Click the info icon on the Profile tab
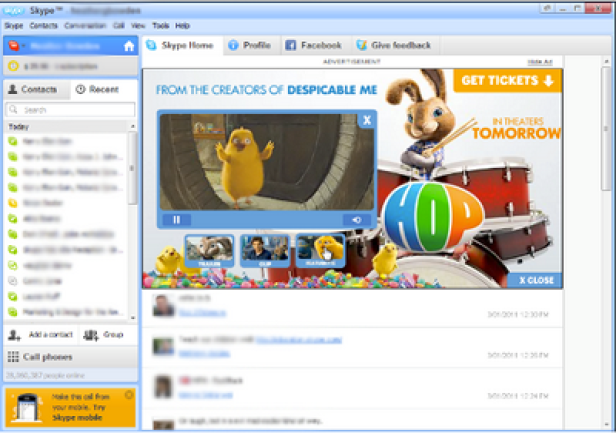616x433 pixels. (233, 45)
